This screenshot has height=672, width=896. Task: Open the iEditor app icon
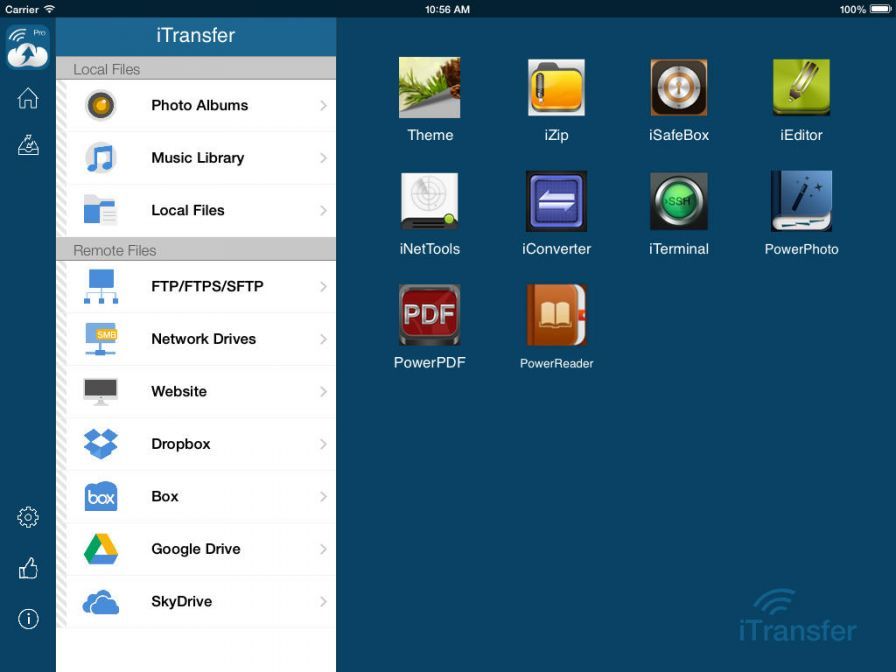click(801, 88)
